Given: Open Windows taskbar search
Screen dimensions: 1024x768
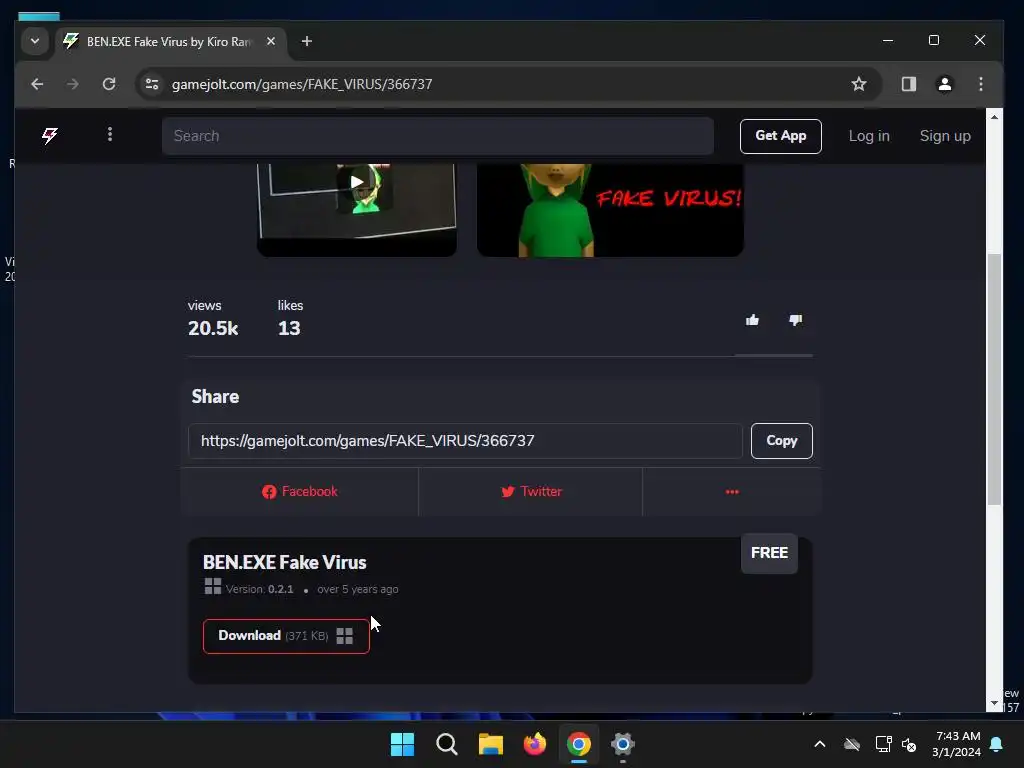Looking at the screenshot, I should coord(447,744).
